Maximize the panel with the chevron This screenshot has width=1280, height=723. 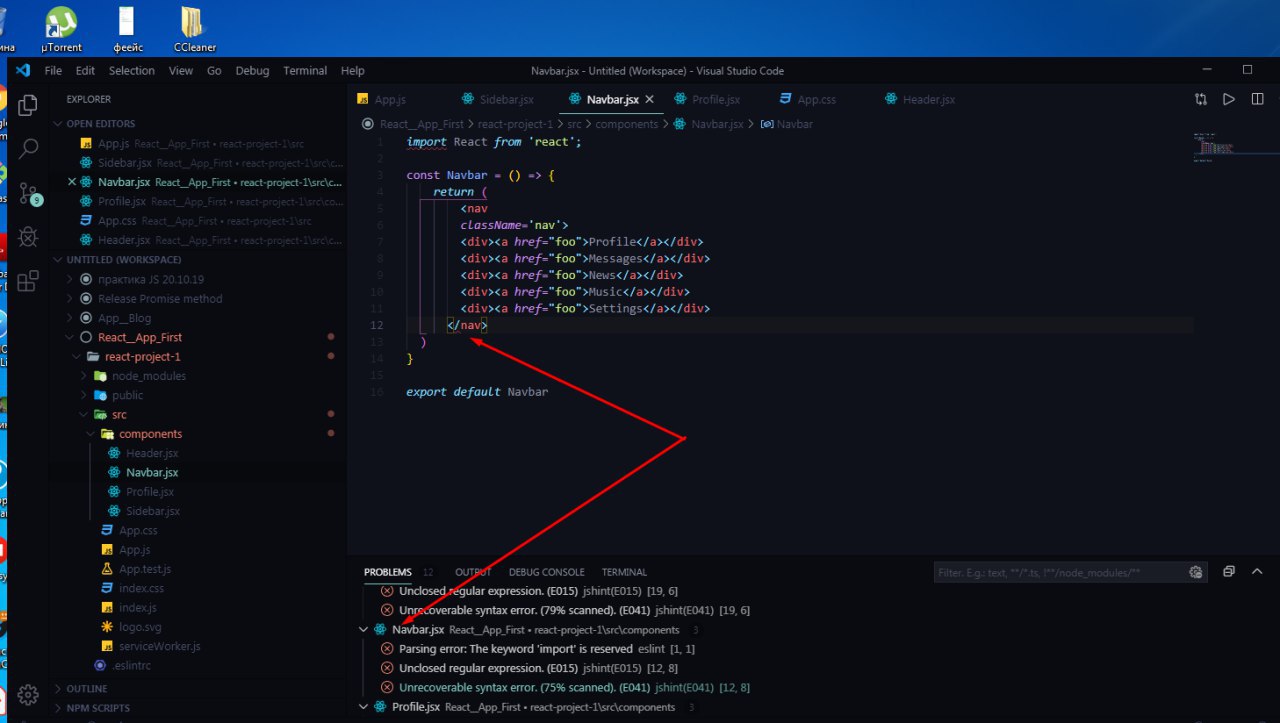click(x=1258, y=572)
